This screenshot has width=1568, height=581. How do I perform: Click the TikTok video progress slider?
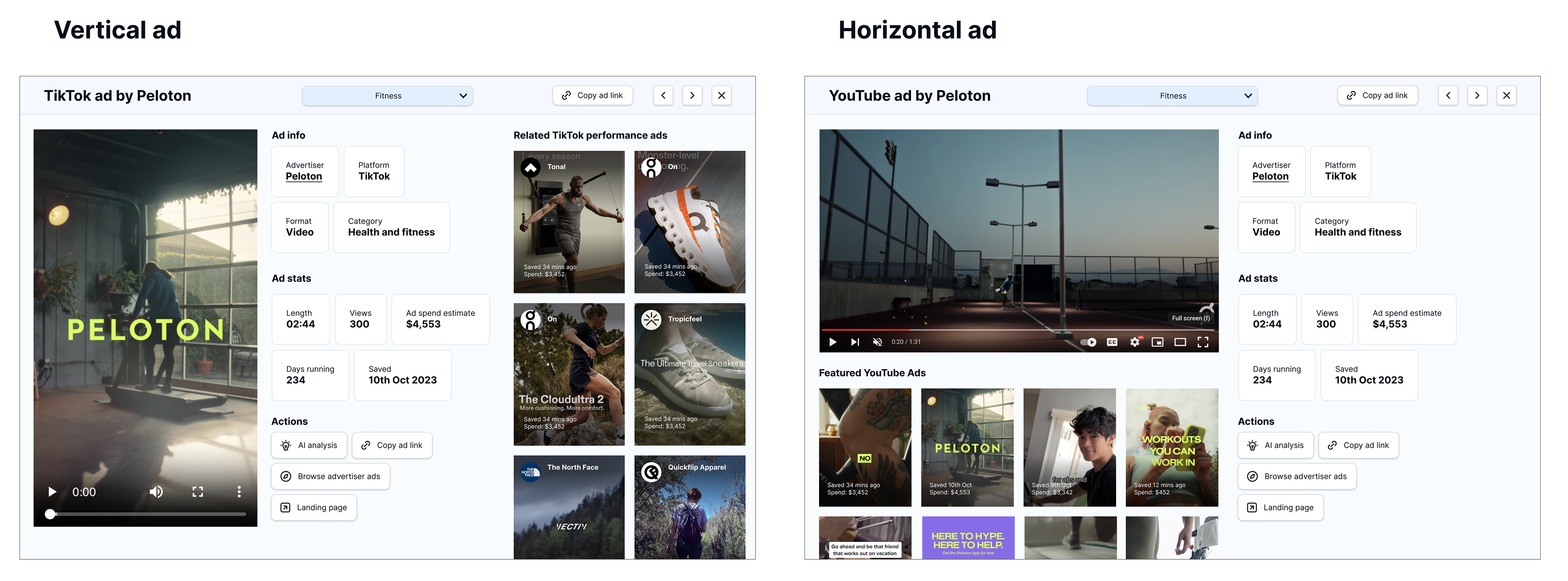(146, 514)
